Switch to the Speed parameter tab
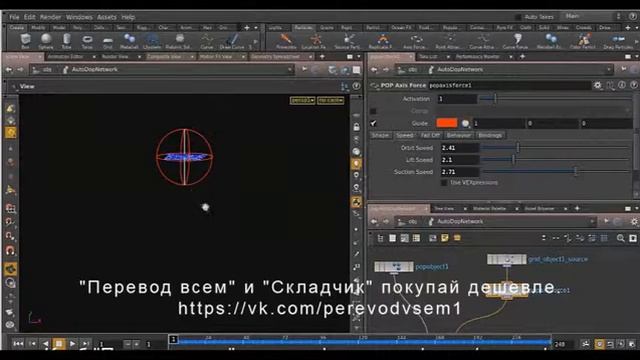The height and width of the screenshot is (360, 640). pyautogui.click(x=404, y=135)
